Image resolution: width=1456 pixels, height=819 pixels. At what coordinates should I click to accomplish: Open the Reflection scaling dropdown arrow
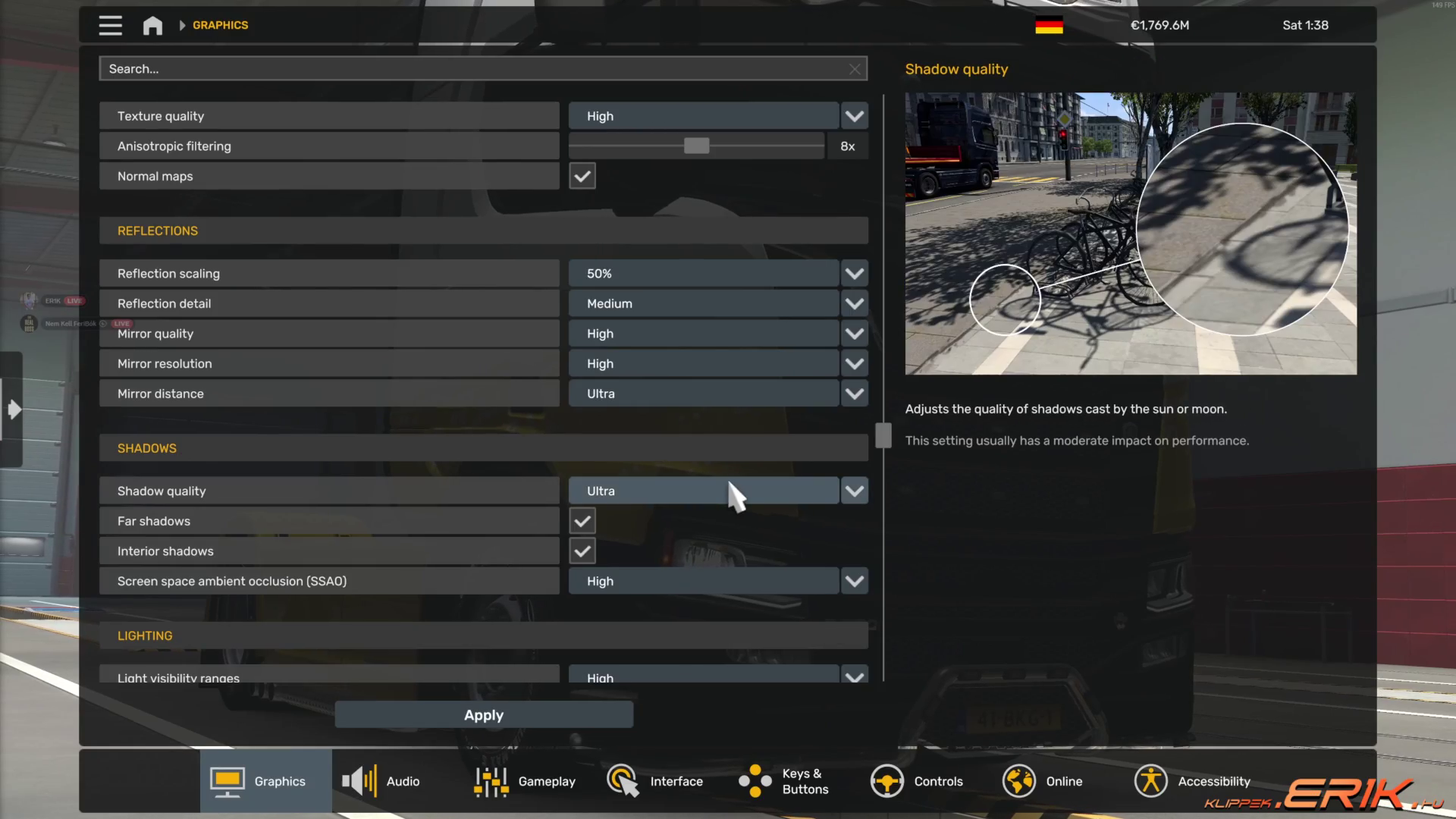[x=855, y=274]
